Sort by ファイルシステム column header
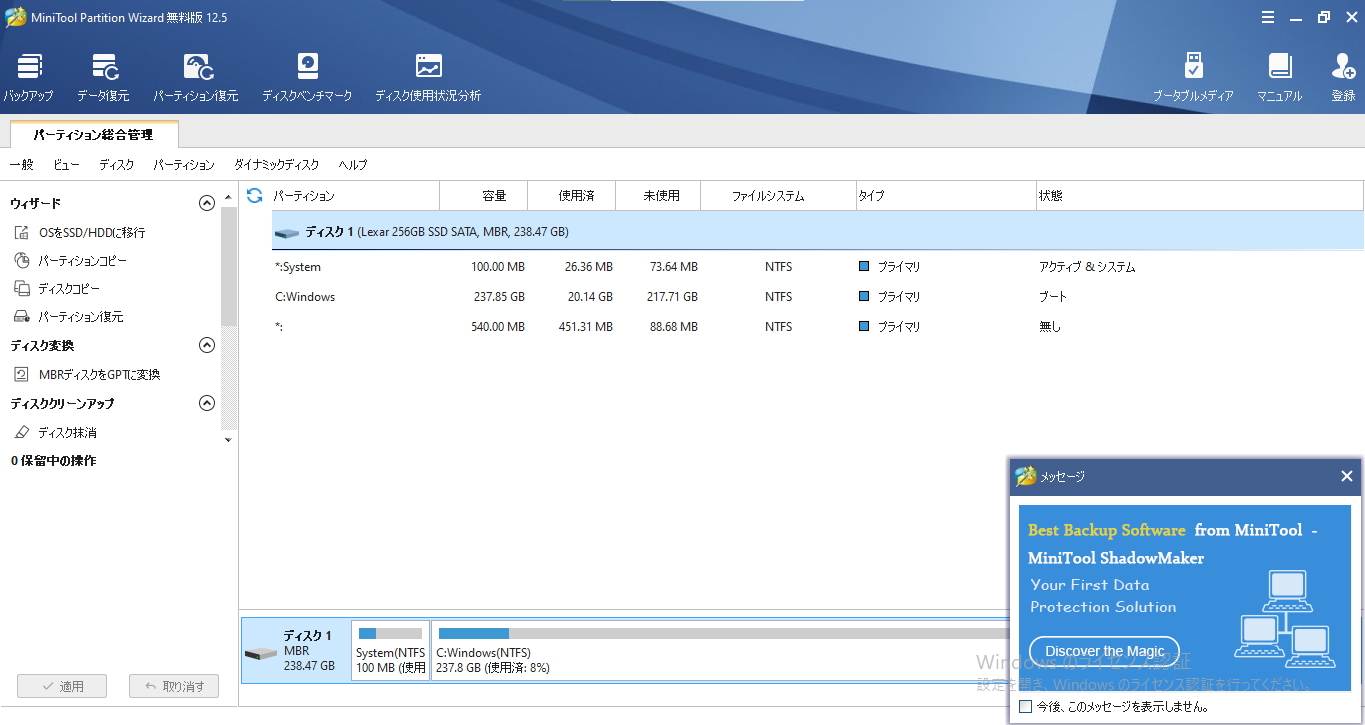 778,196
